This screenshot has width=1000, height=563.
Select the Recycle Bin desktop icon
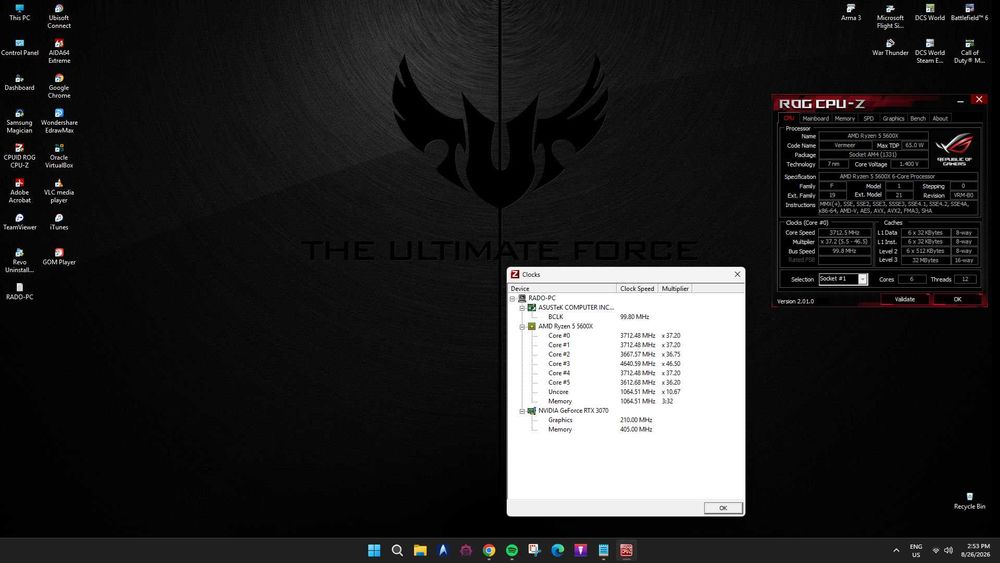pos(969,501)
